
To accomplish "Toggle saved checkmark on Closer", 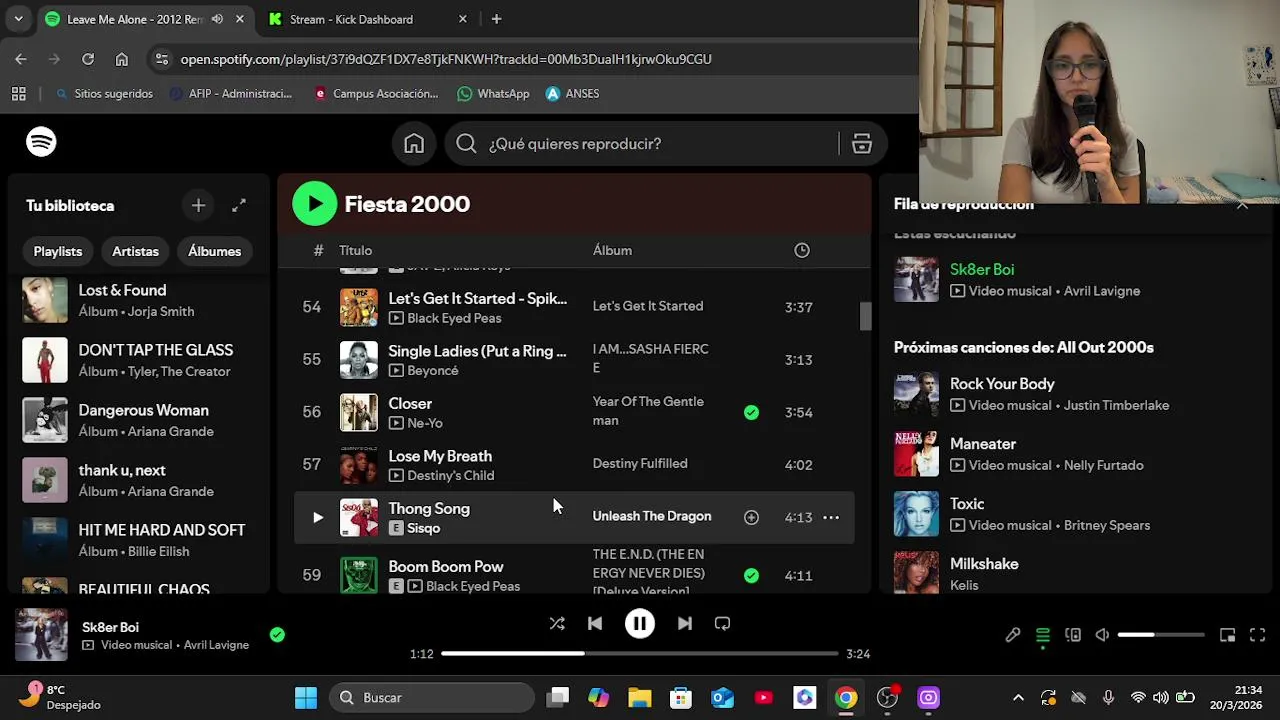I will 751,412.
